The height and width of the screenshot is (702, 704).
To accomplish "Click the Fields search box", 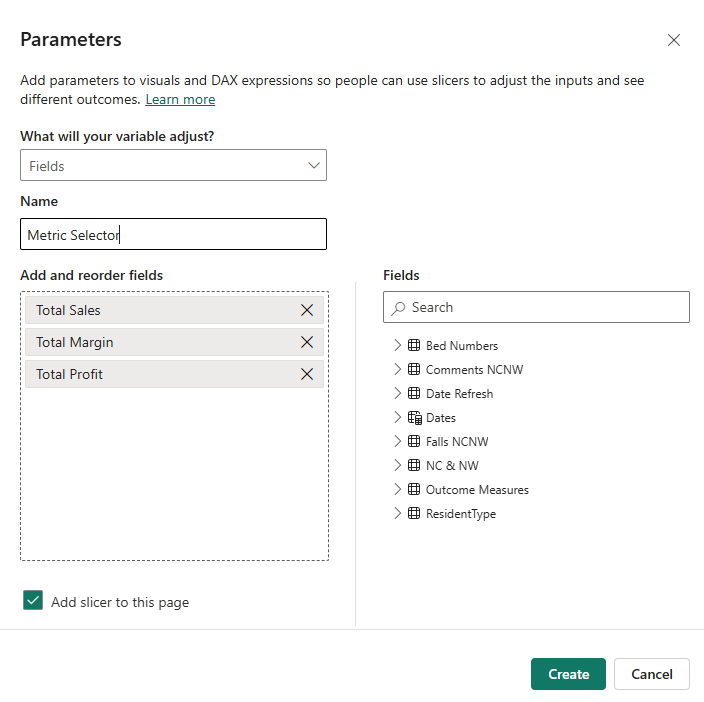I will click(536, 307).
